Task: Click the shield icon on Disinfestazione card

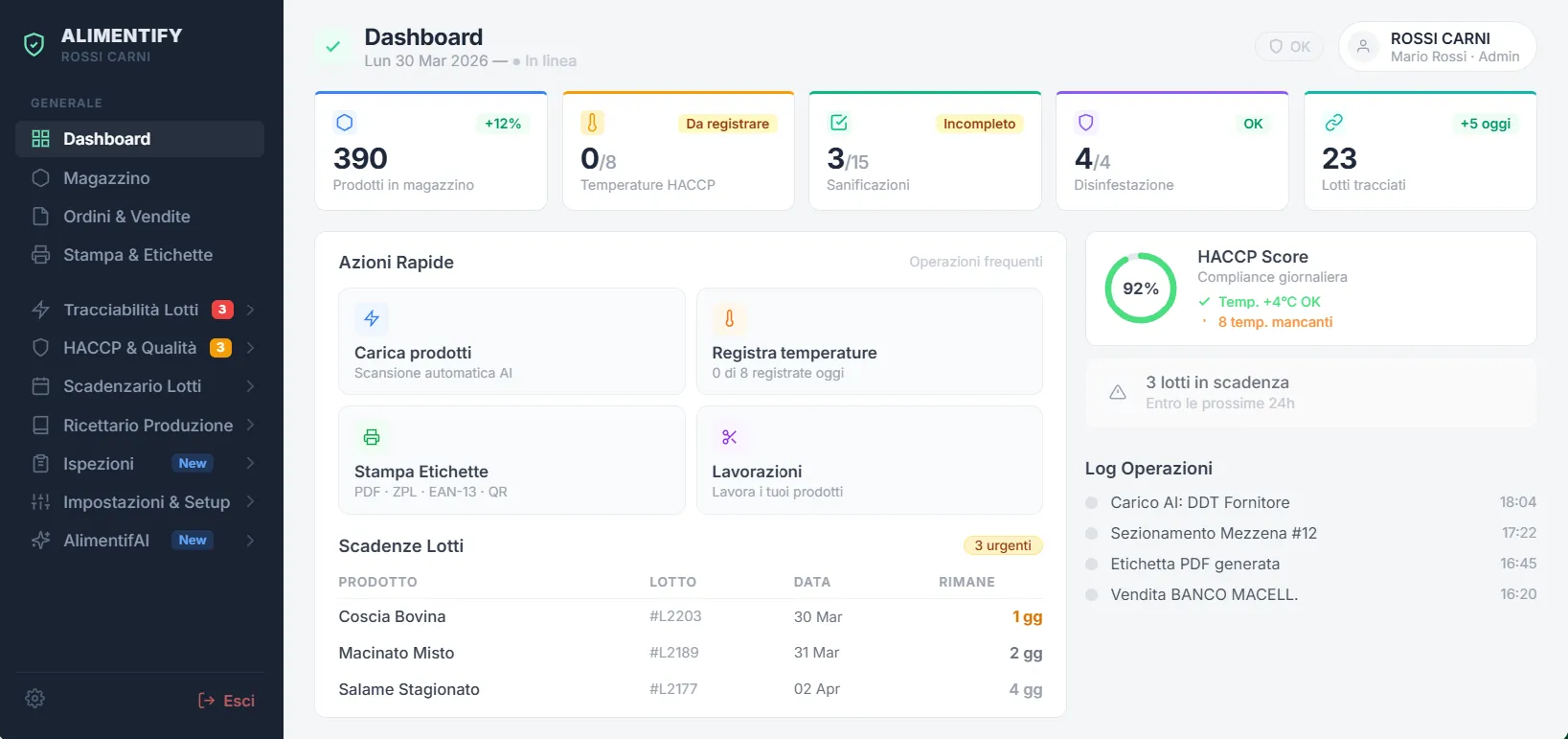Action: pos(1086,123)
